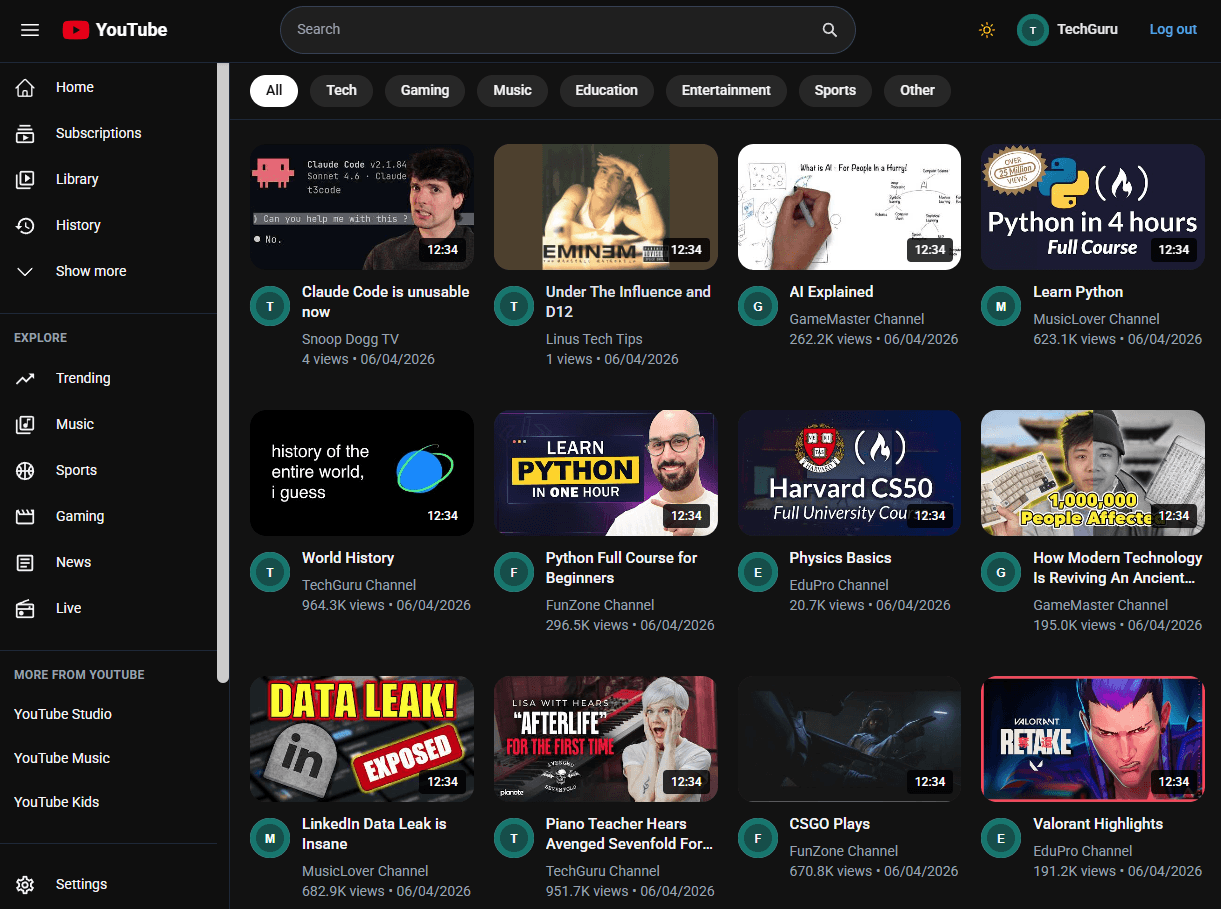Click the avatar beside Python Full Course for Beginners
1221x909 pixels.
click(514, 572)
